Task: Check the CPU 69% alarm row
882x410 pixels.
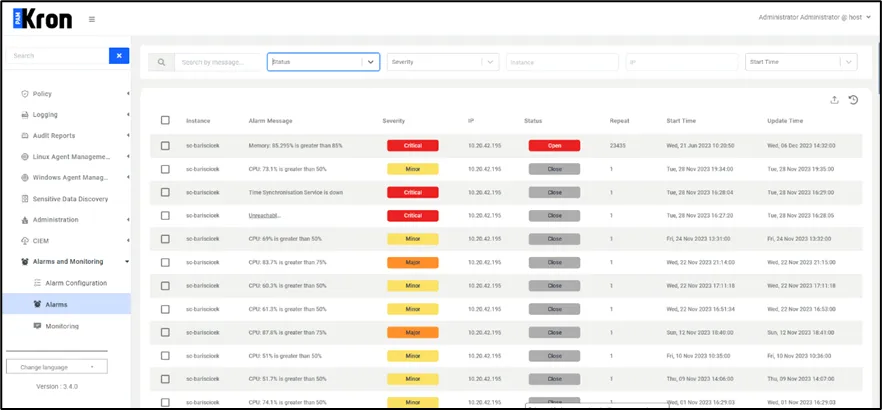Action: [x=165, y=239]
